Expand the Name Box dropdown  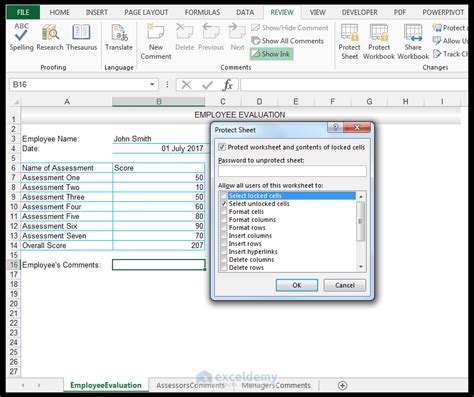coord(152,85)
